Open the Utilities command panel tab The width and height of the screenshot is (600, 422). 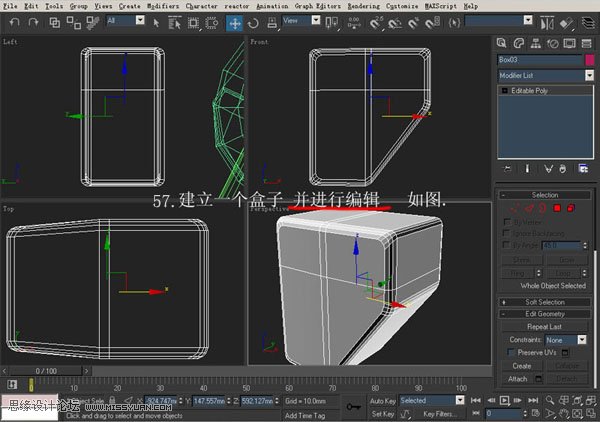tap(587, 43)
